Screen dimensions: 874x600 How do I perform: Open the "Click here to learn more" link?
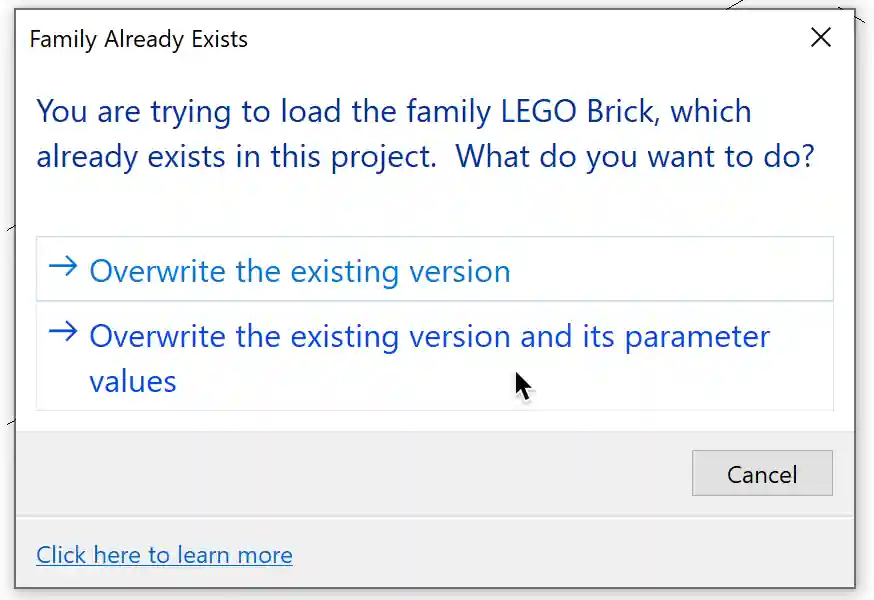pos(164,555)
